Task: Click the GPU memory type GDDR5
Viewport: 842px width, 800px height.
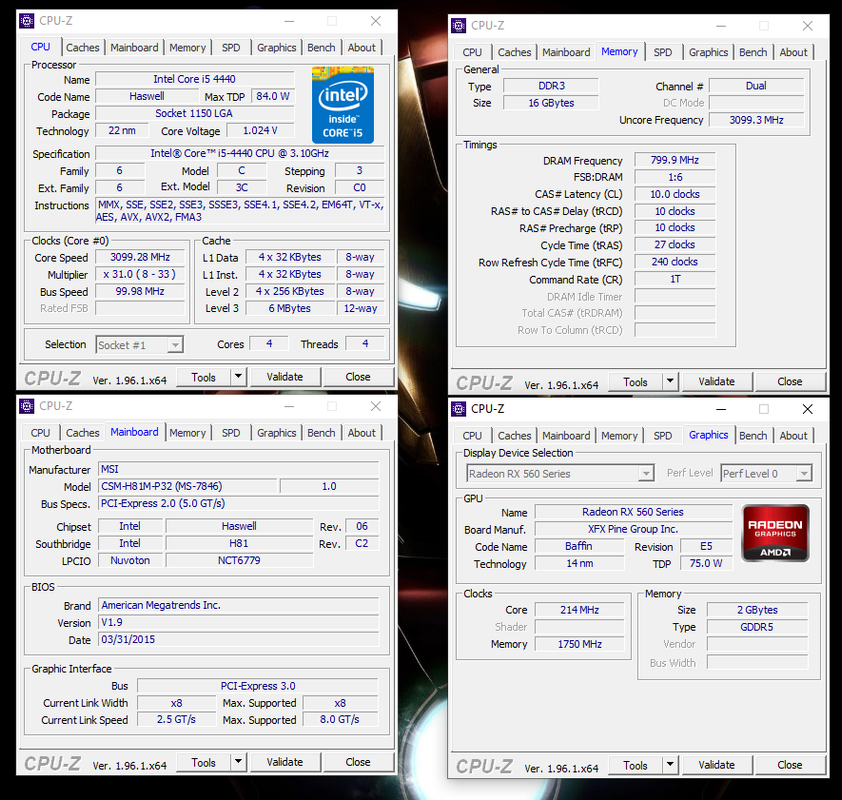Action: tap(757, 627)
